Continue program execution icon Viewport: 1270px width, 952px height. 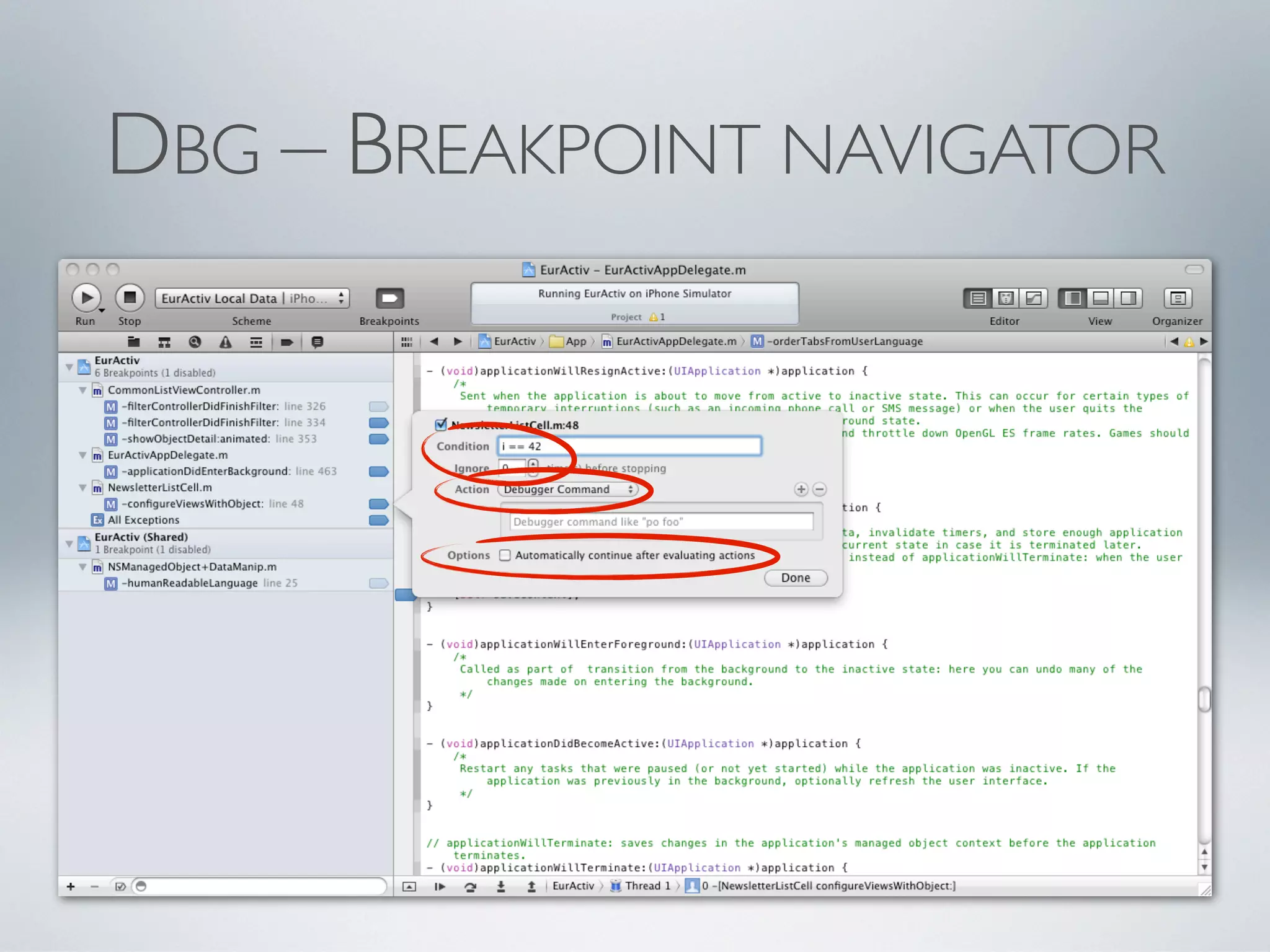tap(440, 887)
